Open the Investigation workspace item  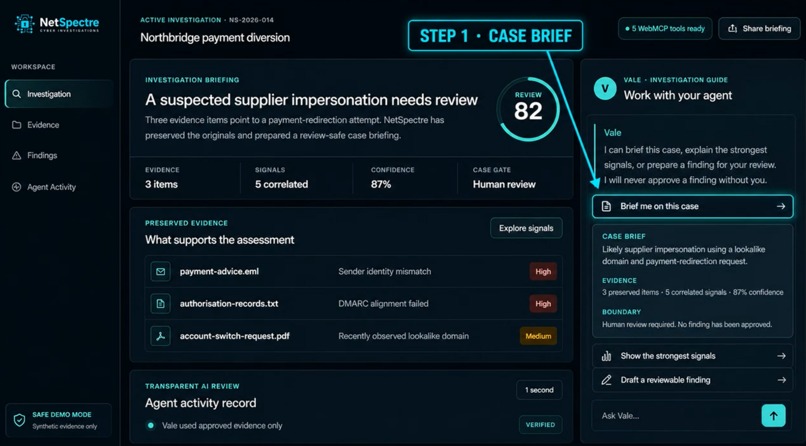click(59, 94)
